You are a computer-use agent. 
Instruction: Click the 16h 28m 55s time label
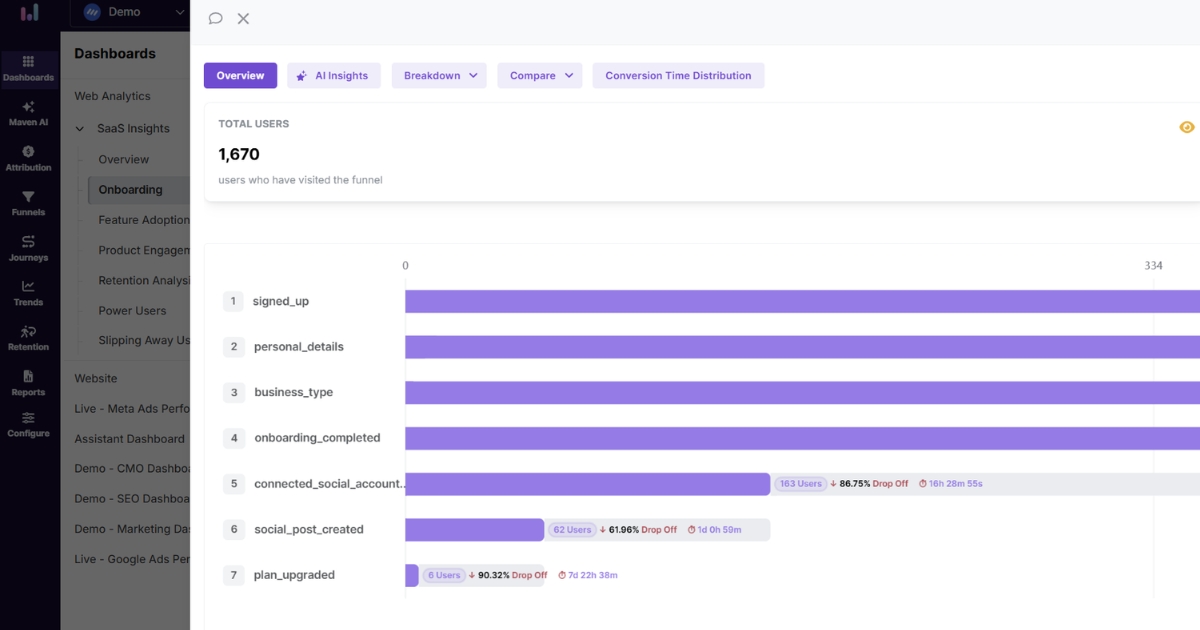950,484
